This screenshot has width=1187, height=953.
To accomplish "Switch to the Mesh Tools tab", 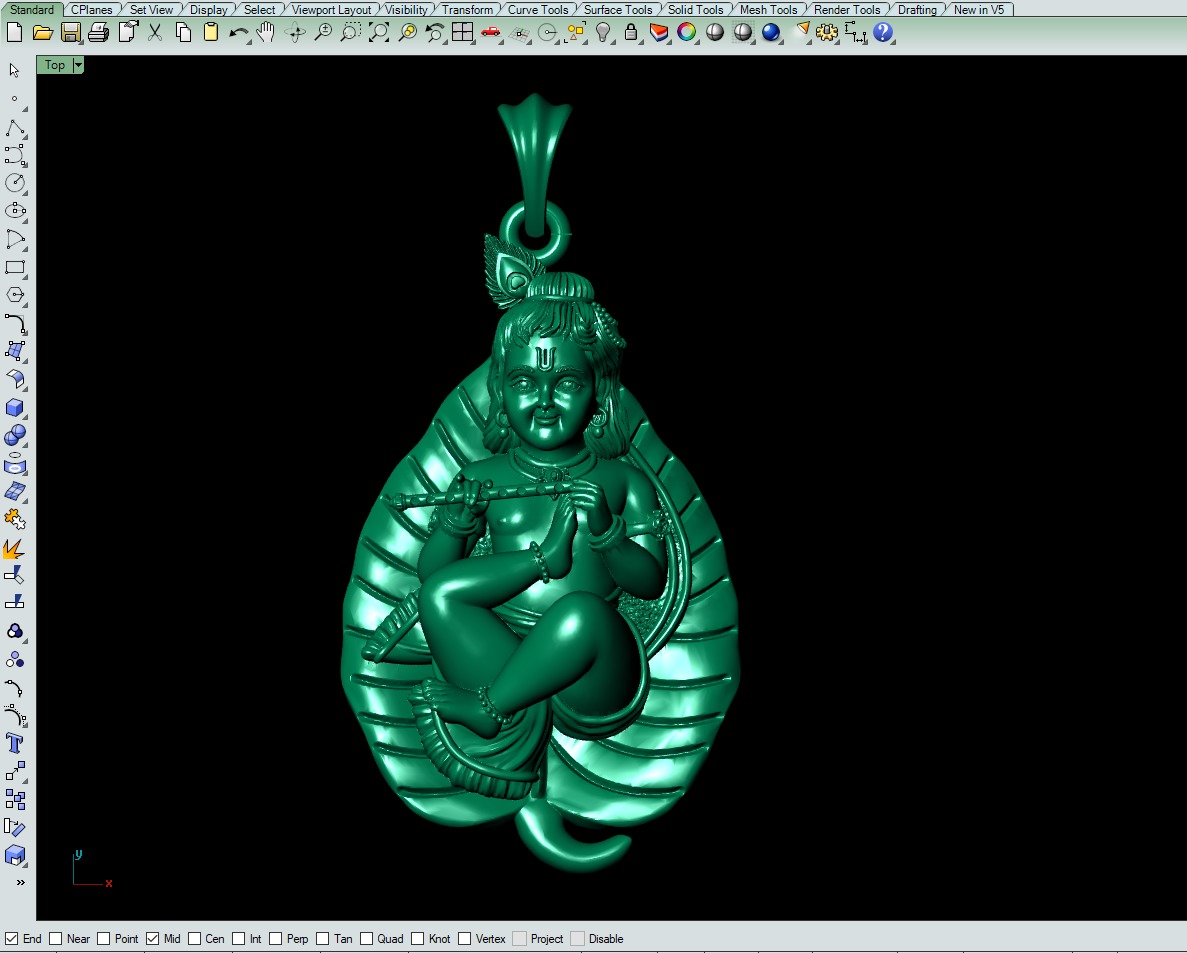I will pos(768,10).
